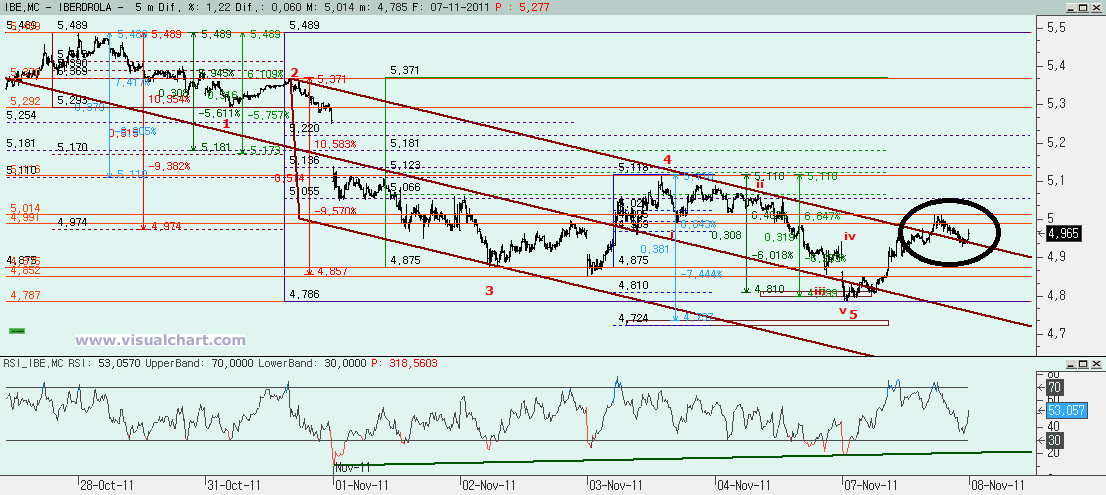The width and height of the screenshot is (1106, 495).
Task: Select the red wave label 2 at the top
Action: tap(294, 72)
